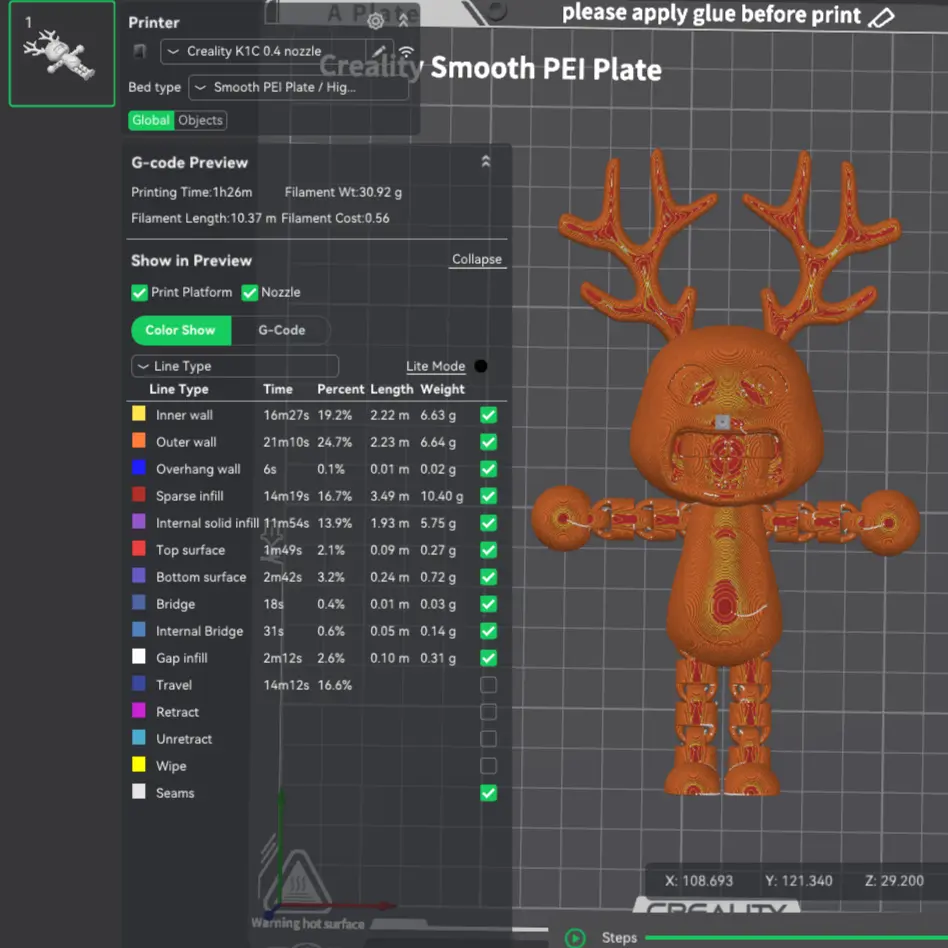Click the Collapse link
This screenshot has width=948, height=948.
click(x=477, y=259)
